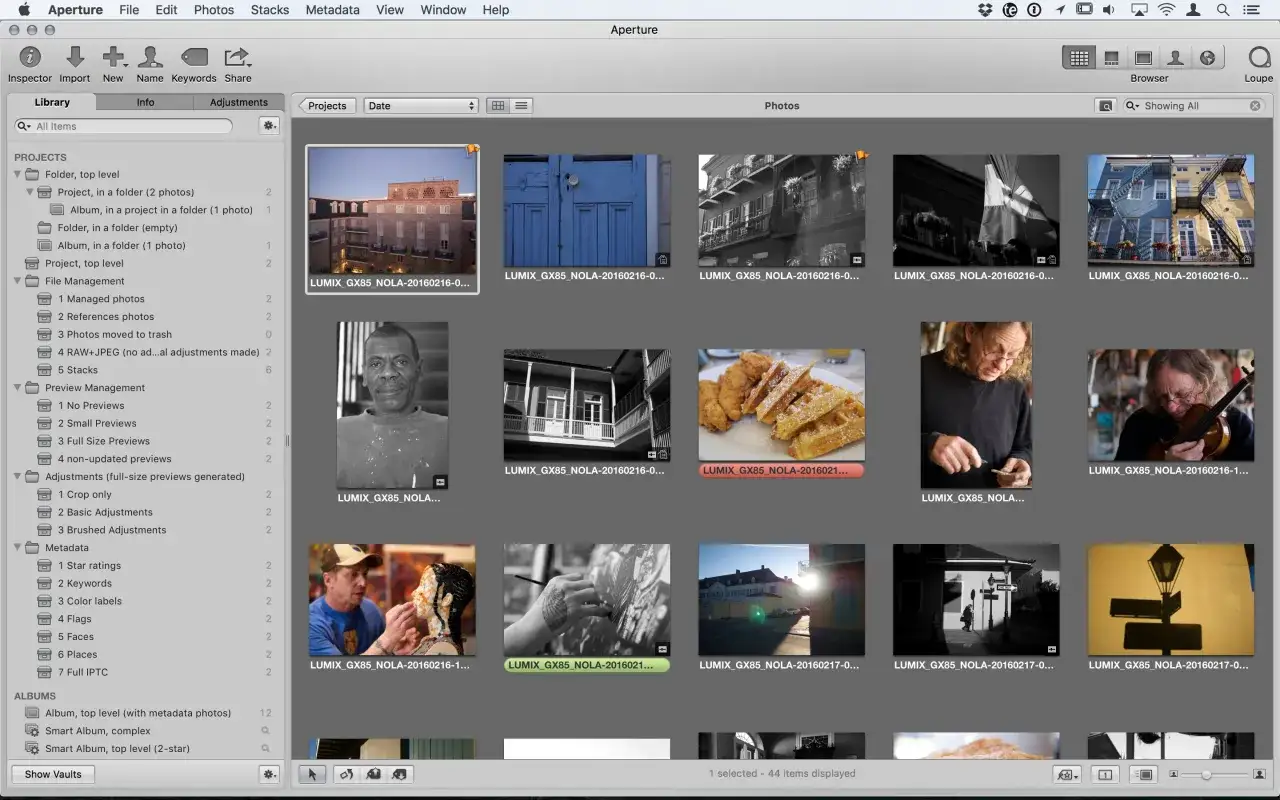Image resolution: width=1280 pixels, height=800 pixels.
Task: Open the Photos menu
Action: coord(214,10)
